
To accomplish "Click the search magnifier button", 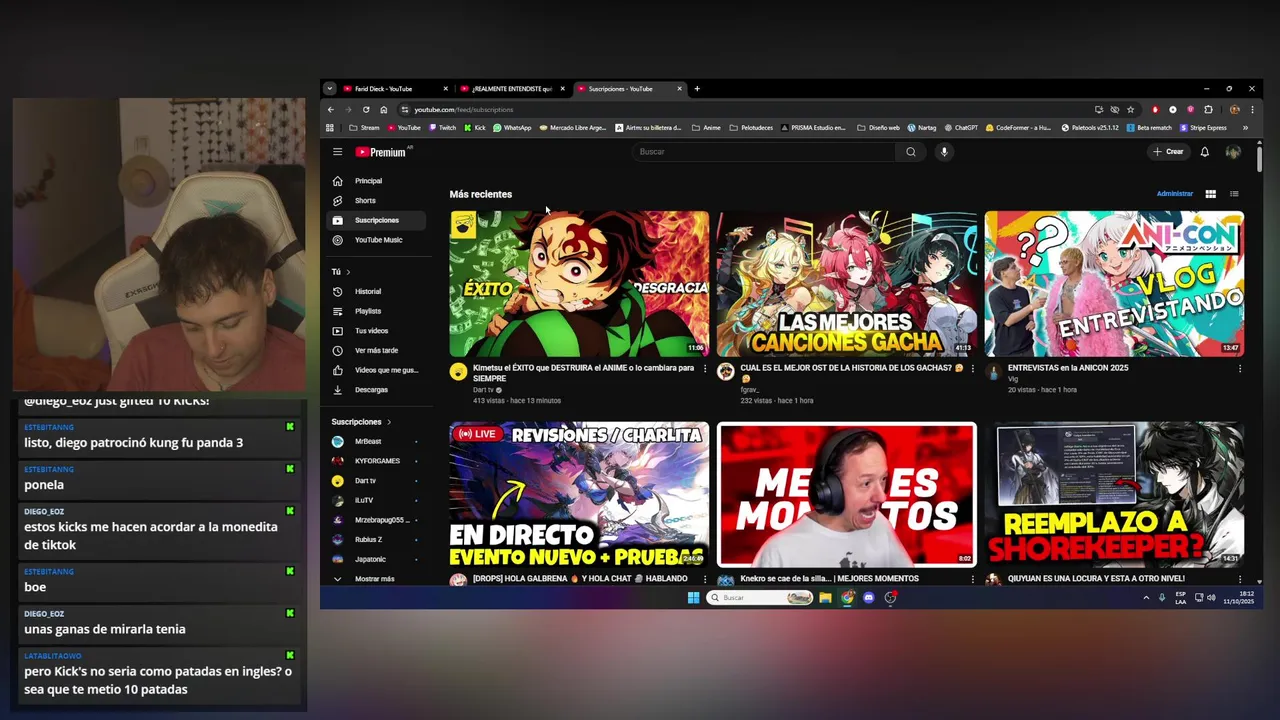I will tap(910, 152).
